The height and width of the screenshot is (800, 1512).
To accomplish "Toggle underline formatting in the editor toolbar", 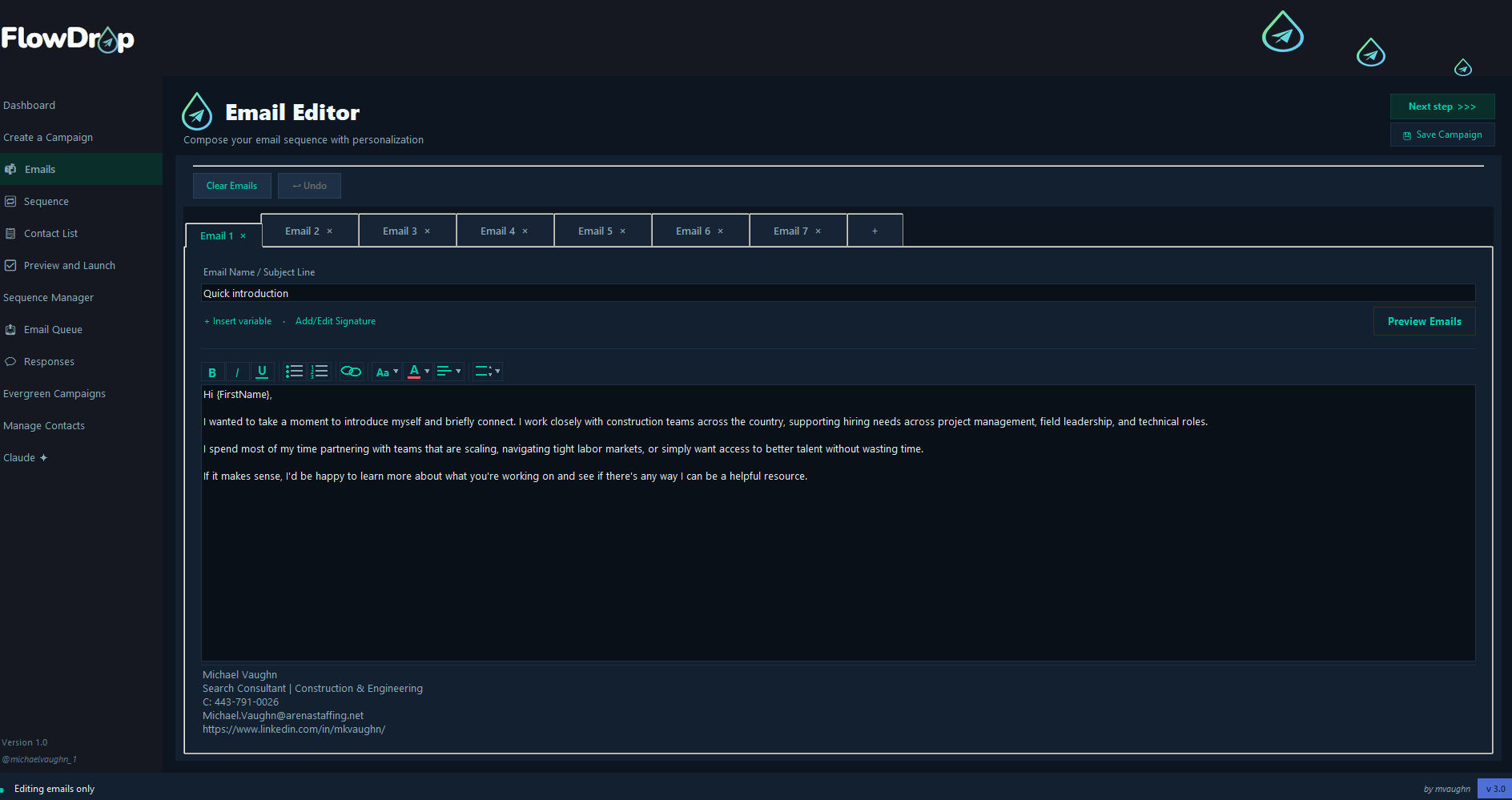I will point(262,372).
